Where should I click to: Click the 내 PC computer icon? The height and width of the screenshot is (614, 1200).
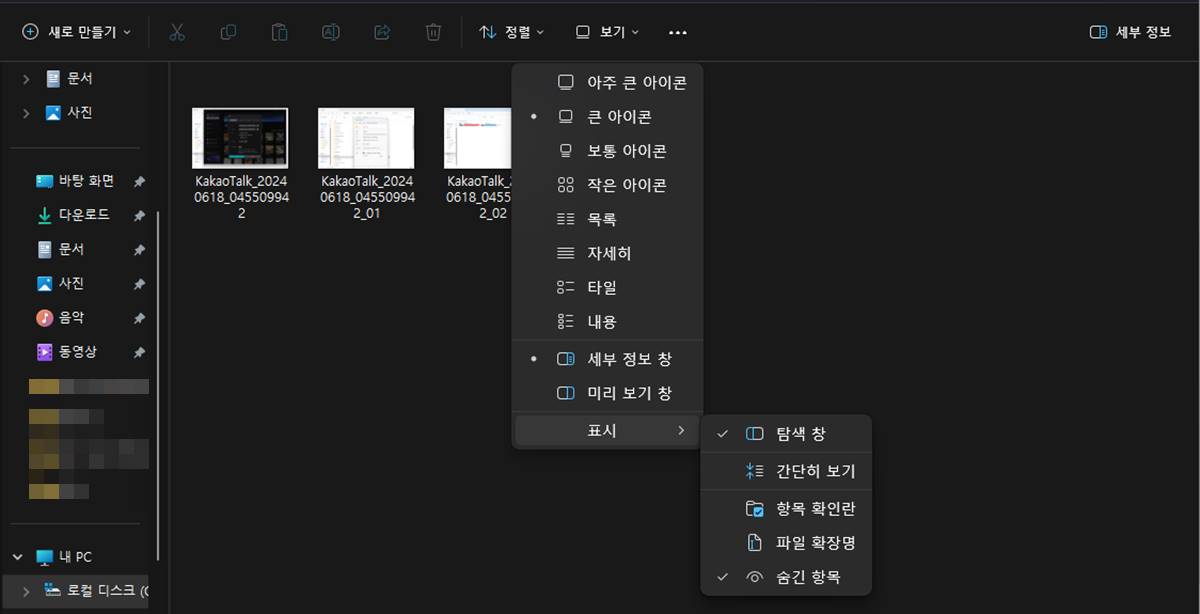coord(44,557)
